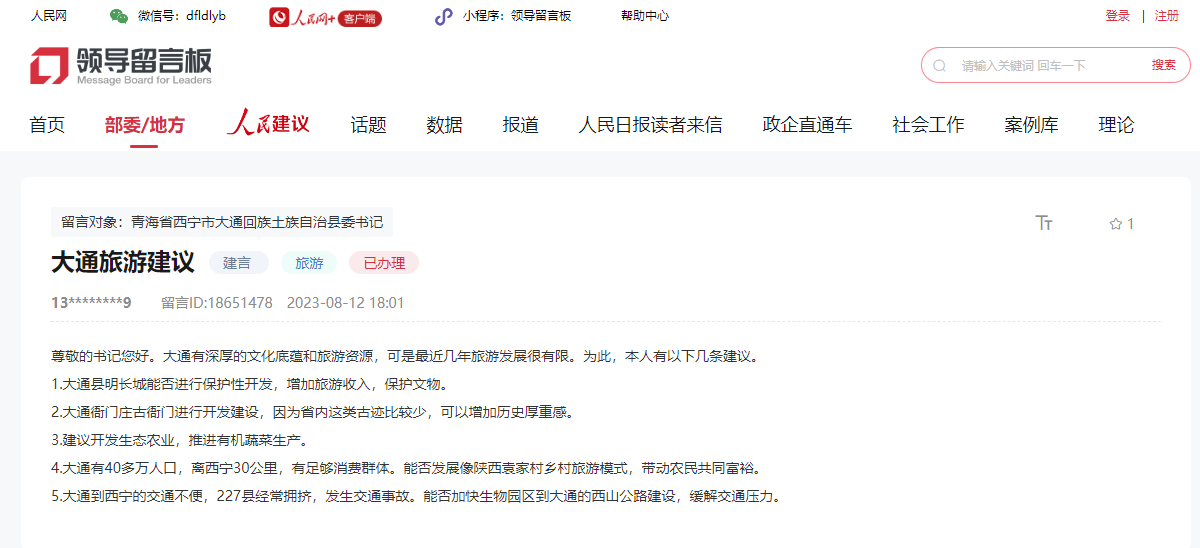1200x548 pixels.
Task: Click the 注册 link
Action: pyautogui.click(x=1167, y=16)
